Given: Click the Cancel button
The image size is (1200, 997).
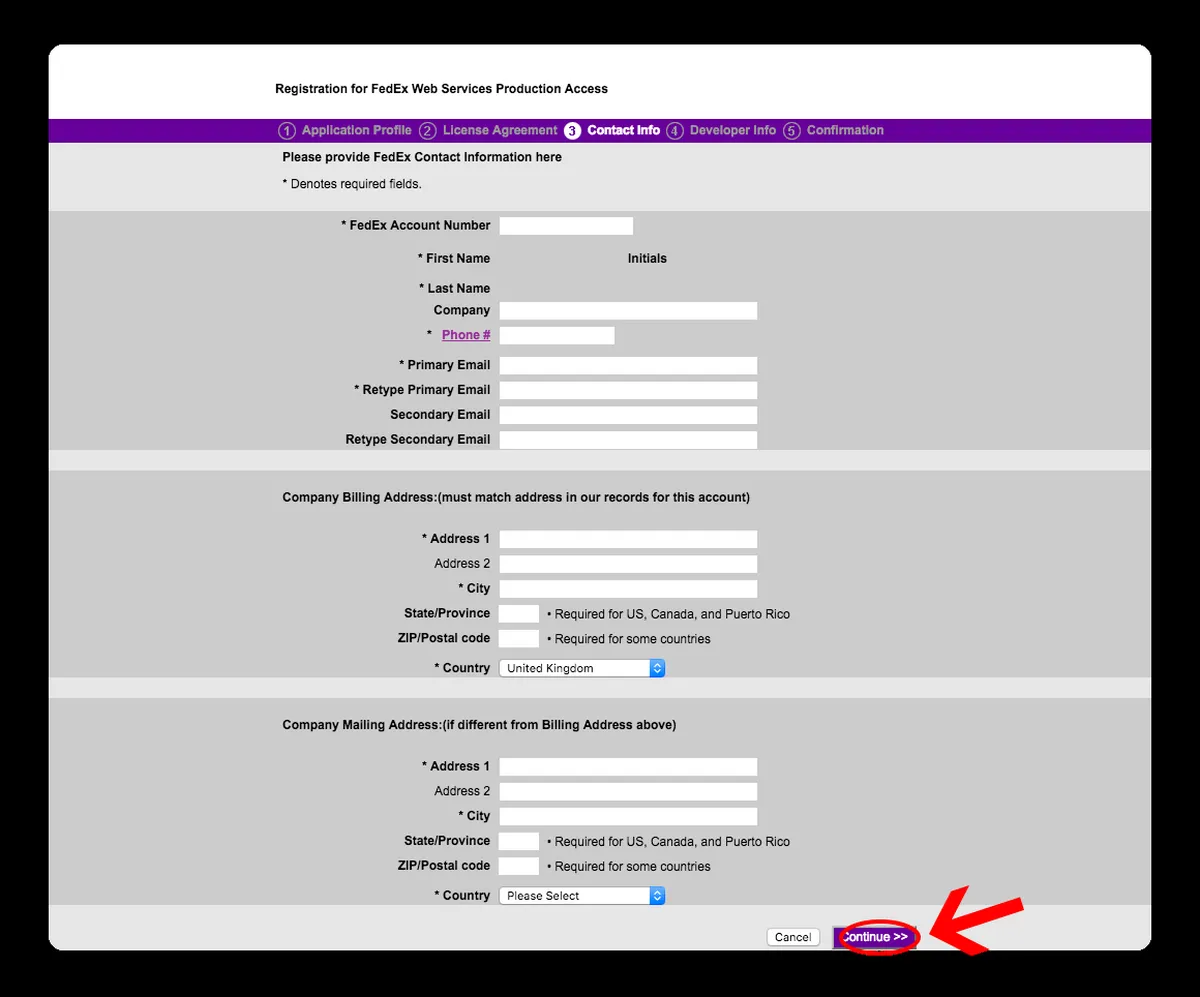Looking at the screenshot, I should point(793,937).
